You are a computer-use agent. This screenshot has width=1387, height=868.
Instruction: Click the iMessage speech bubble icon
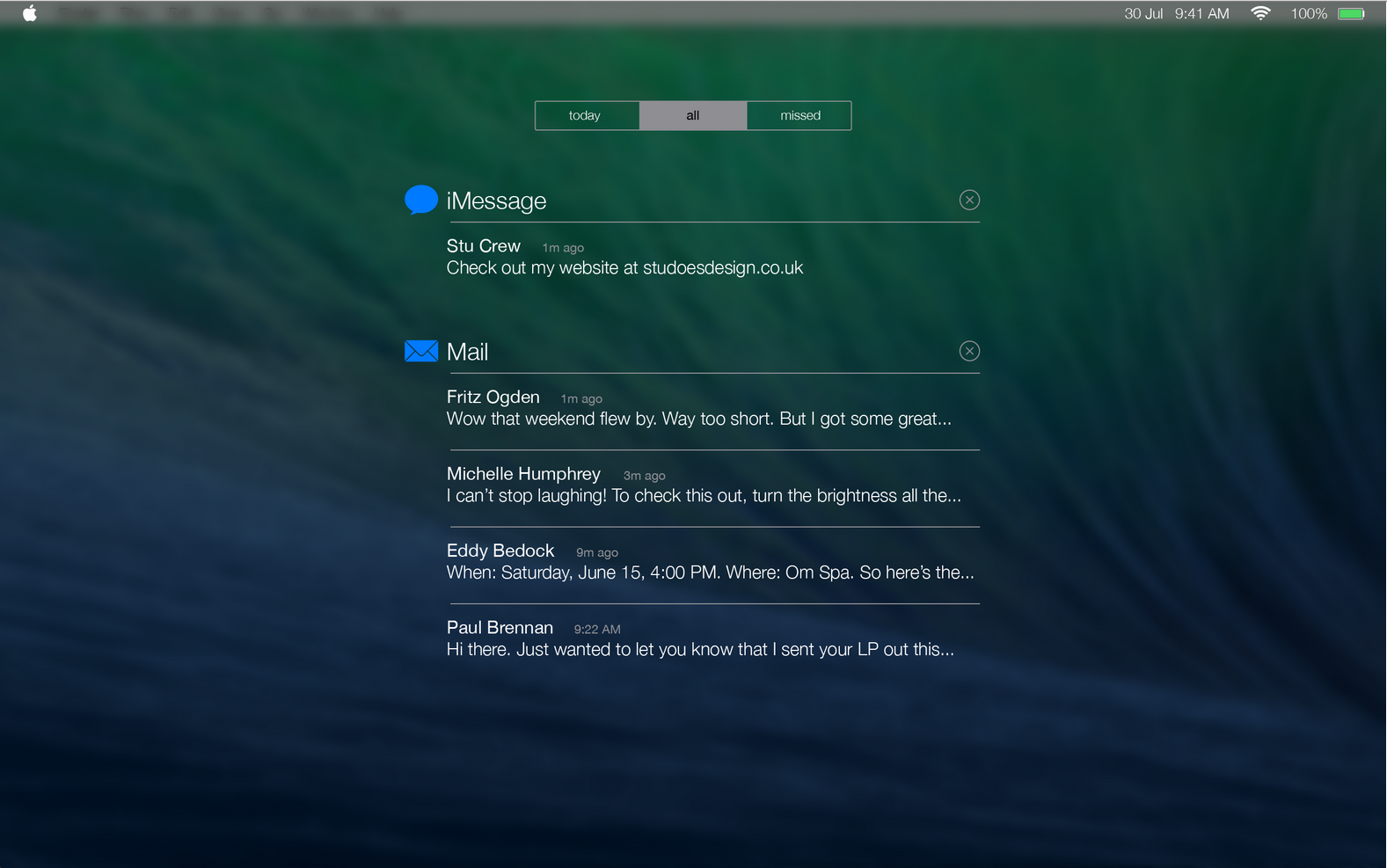click(x=421, y=200)
